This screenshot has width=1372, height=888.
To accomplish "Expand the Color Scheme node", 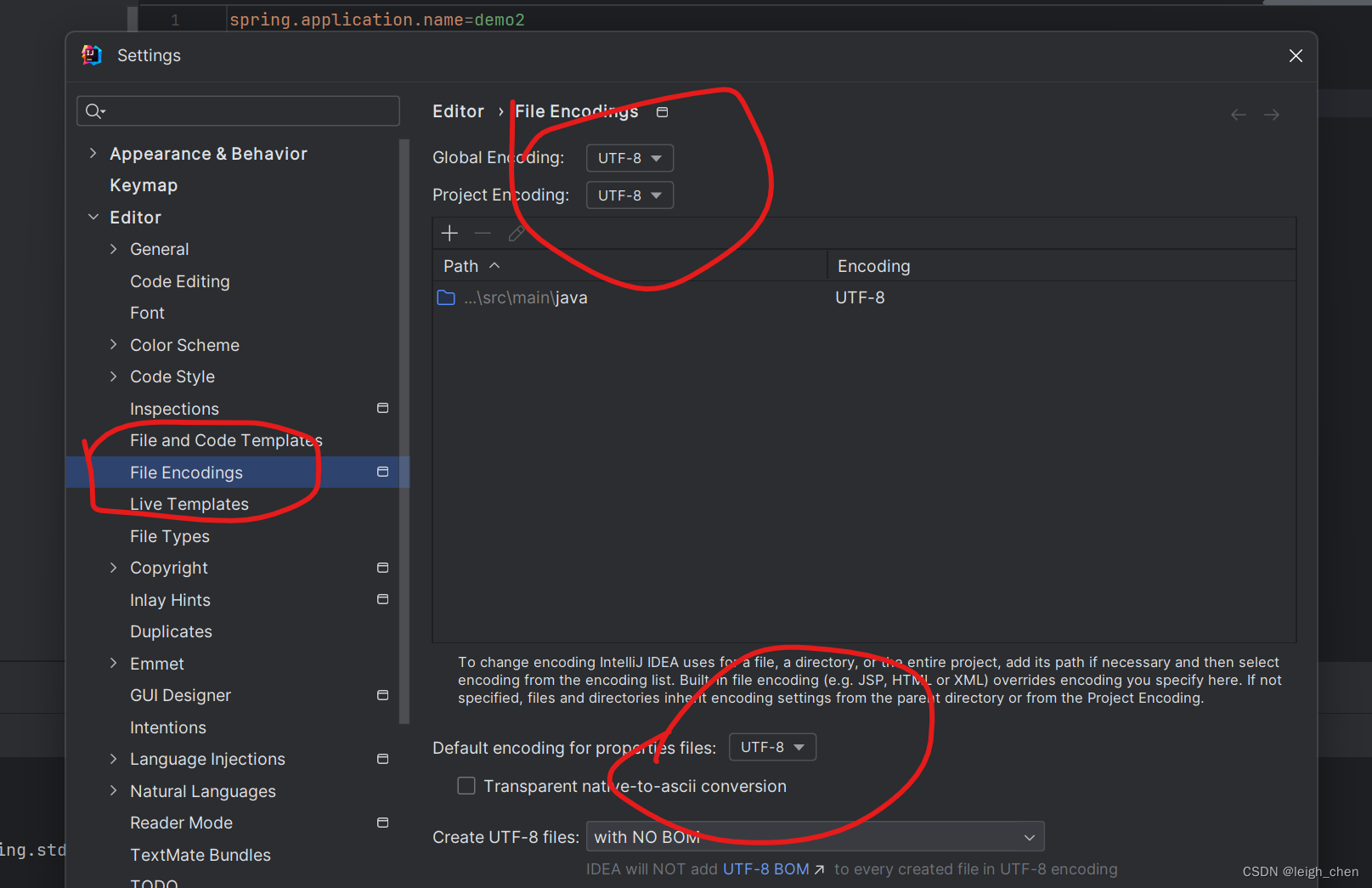I will [114, 344].
